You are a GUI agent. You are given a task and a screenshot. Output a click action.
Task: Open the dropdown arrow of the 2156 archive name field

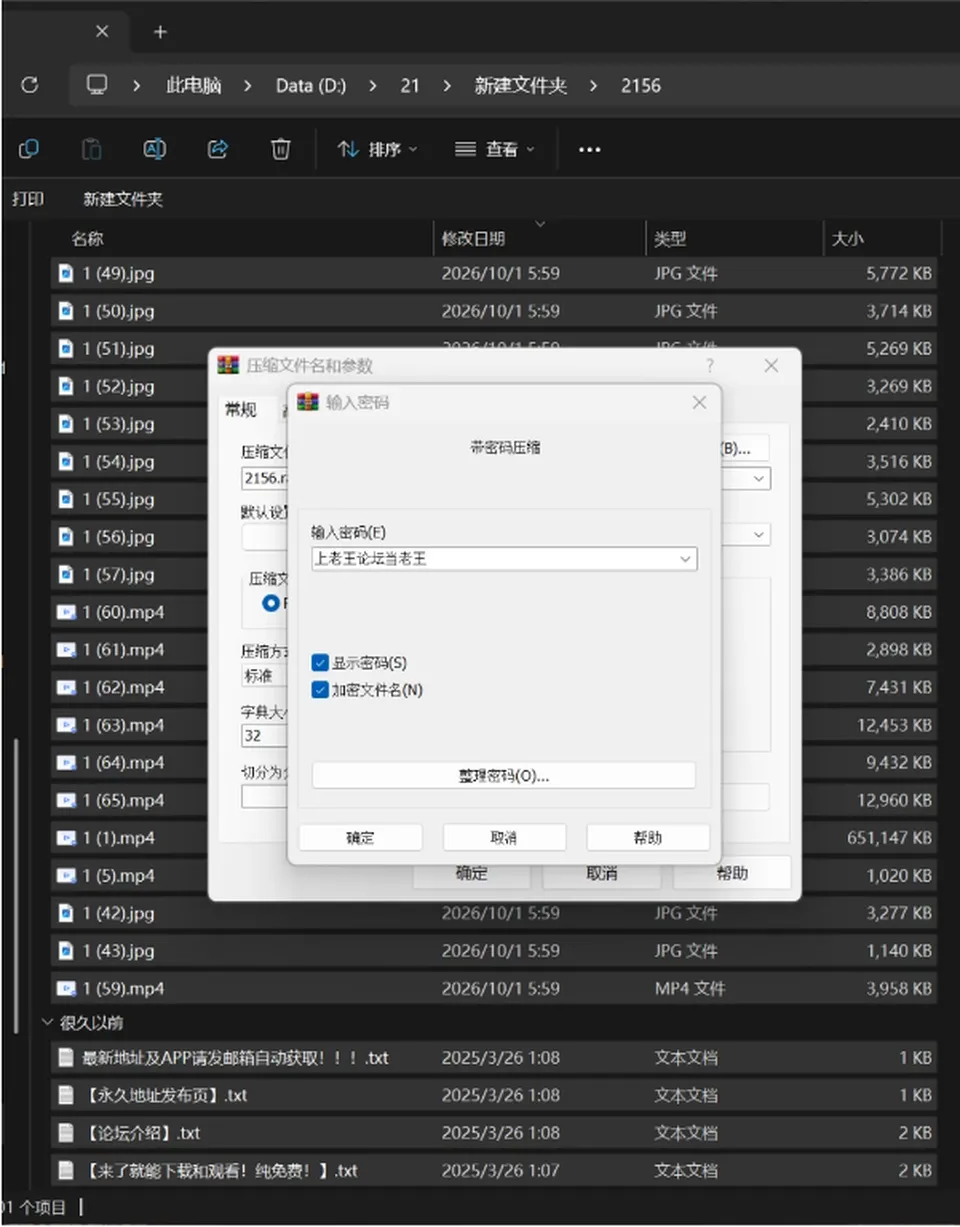tap(761, 479)
